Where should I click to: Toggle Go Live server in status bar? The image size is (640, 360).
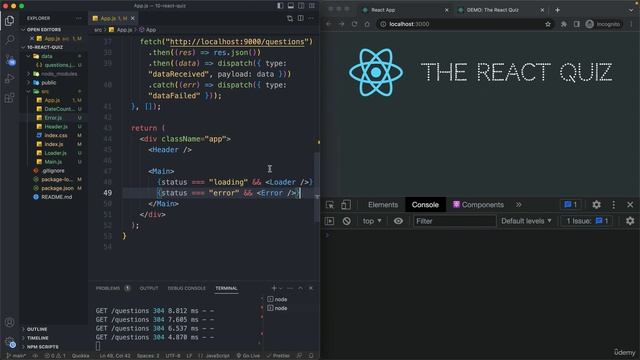(248, 356)
